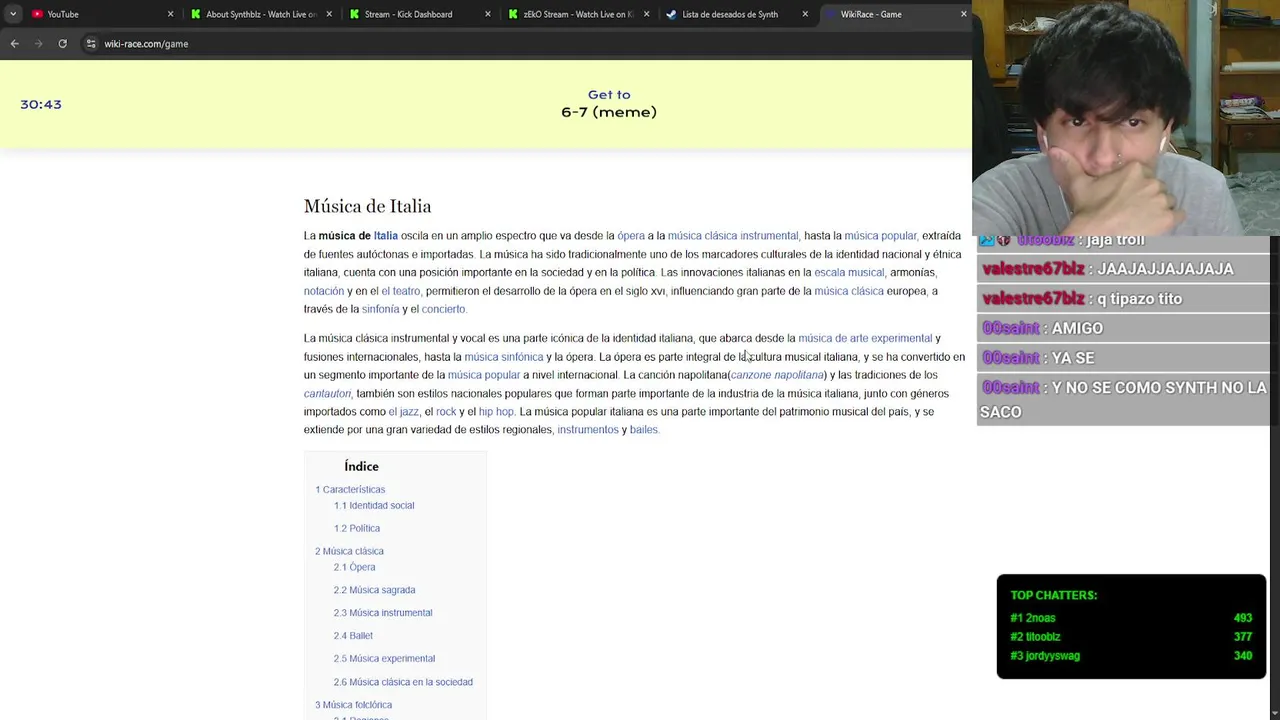
Task: Close the Lista de deseados tab
Action: pos(805,14)
